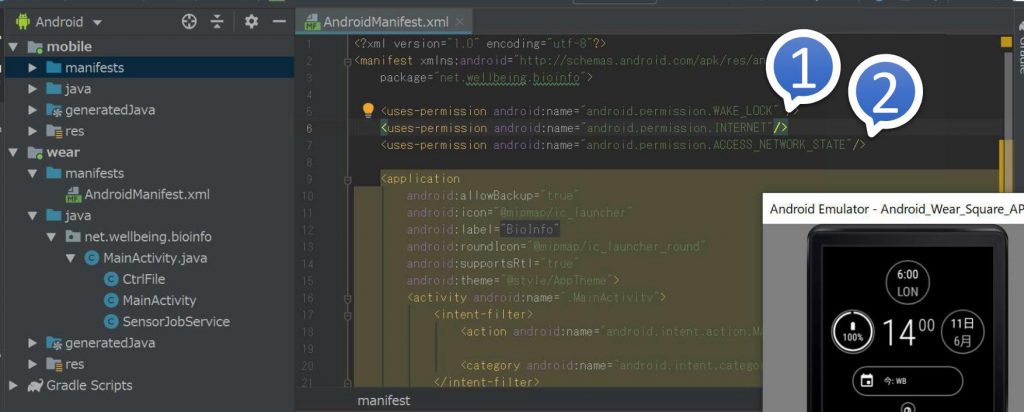Fold the intent-filter tag at line 17

[x=347, y=315]
